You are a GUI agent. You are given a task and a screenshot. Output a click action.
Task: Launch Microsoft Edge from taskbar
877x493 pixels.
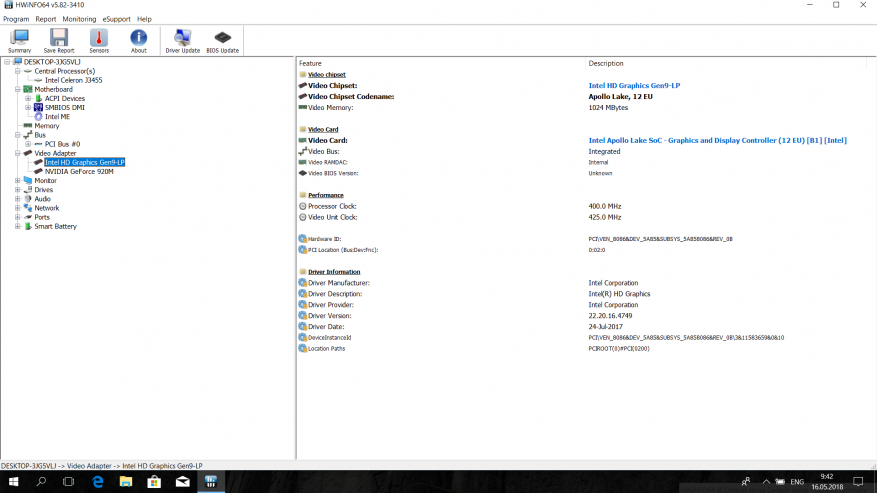click(x=98, y=481)
